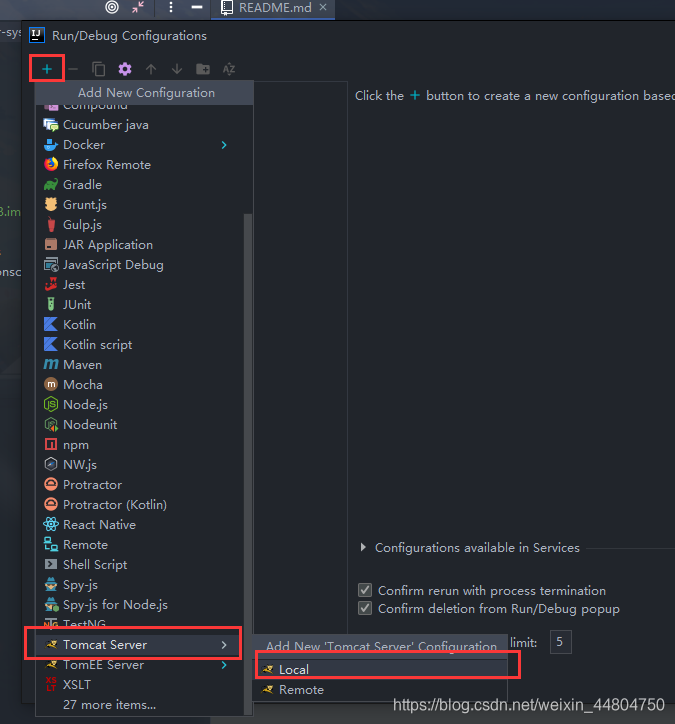The image size is (675, 724).
Task: Click the collapse arrows icon in top toolbar
Action: 138,7
